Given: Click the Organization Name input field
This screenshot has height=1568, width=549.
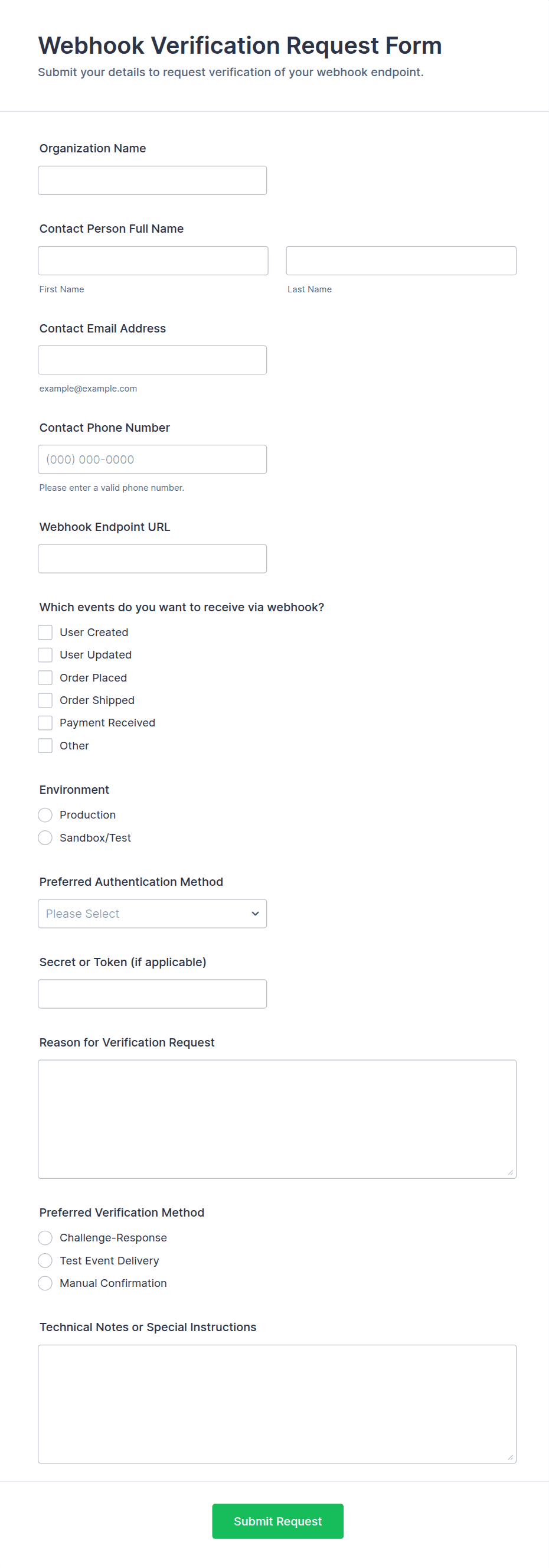Looking at the screenshot, I should point(152,180).
